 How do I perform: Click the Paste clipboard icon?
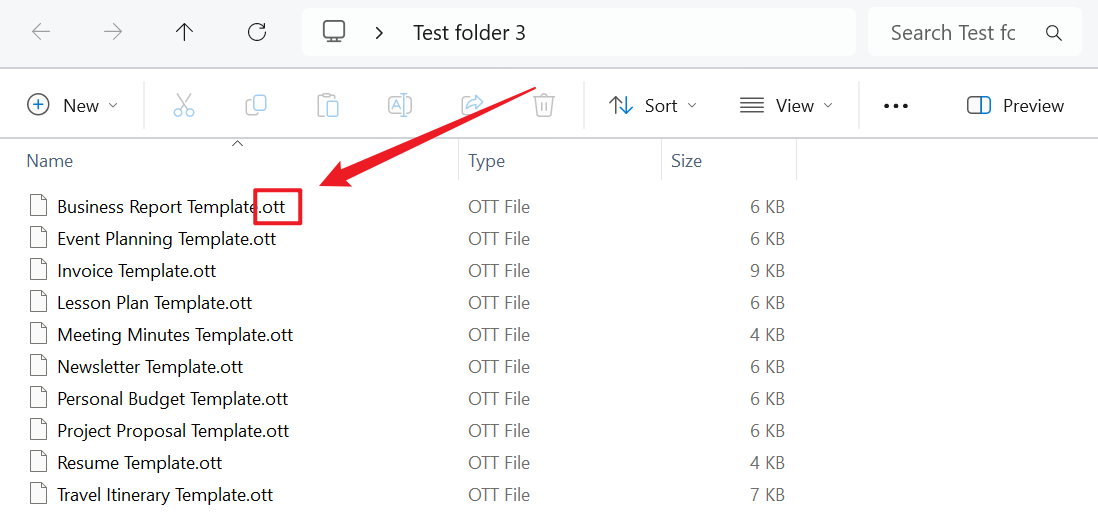pos(328,105)
